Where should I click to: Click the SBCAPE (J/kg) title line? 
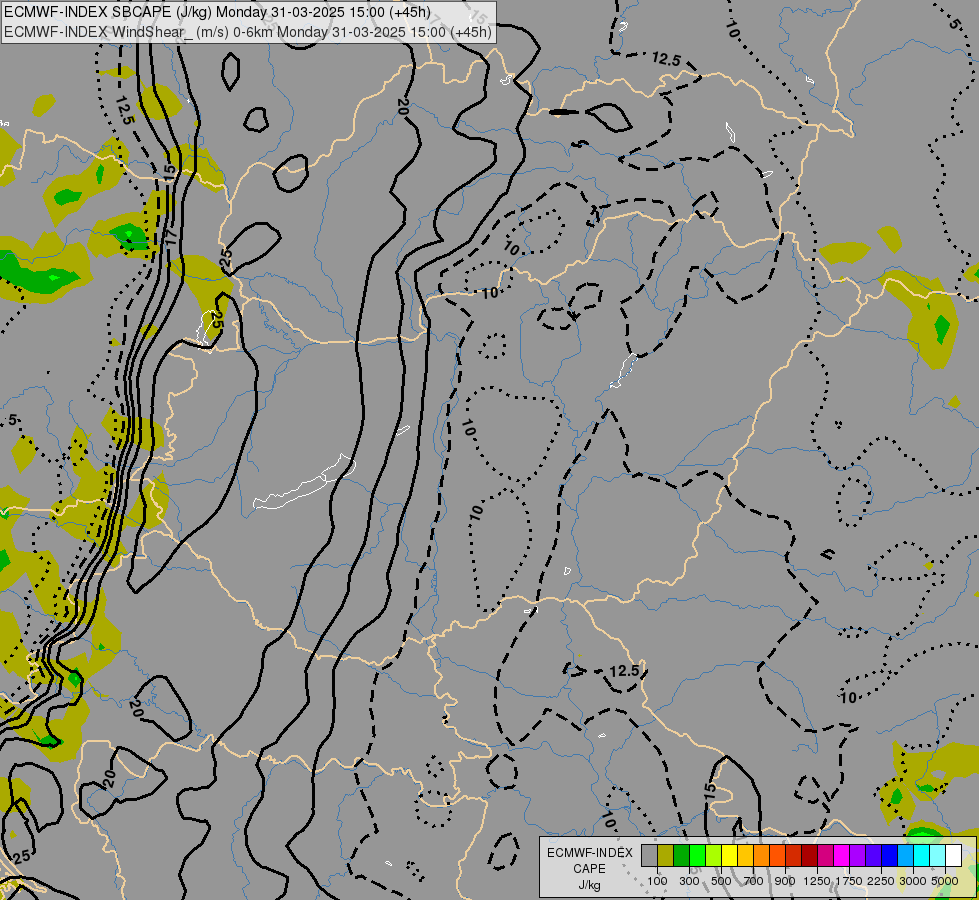217,12
